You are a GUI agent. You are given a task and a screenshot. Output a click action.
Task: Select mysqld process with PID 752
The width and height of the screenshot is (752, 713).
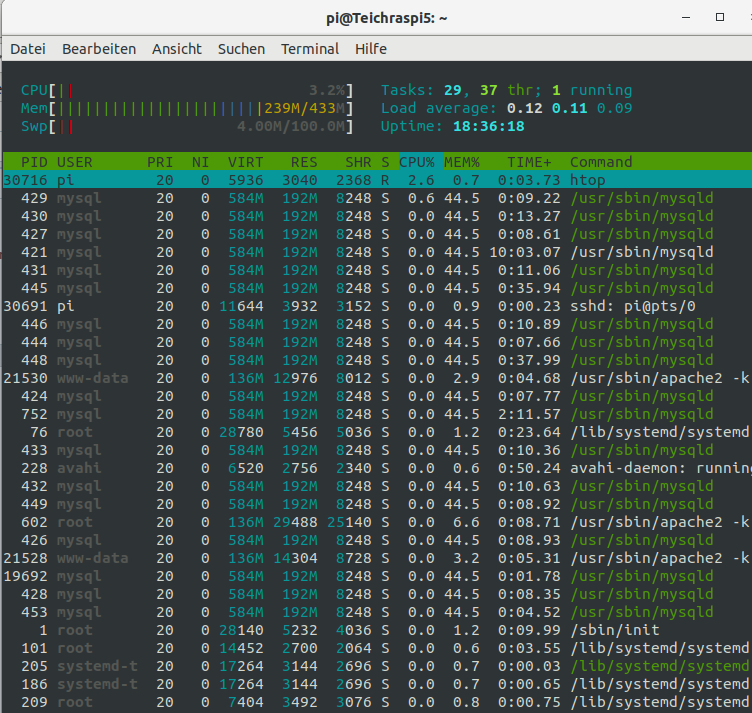tap(377, 414)
